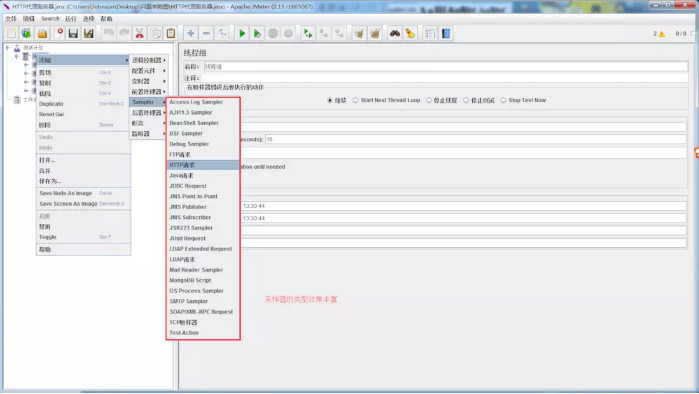The height and width of the screenshot is (394, 699).
Task: Choose Debug Sampler from list
Action: [203, 144]
